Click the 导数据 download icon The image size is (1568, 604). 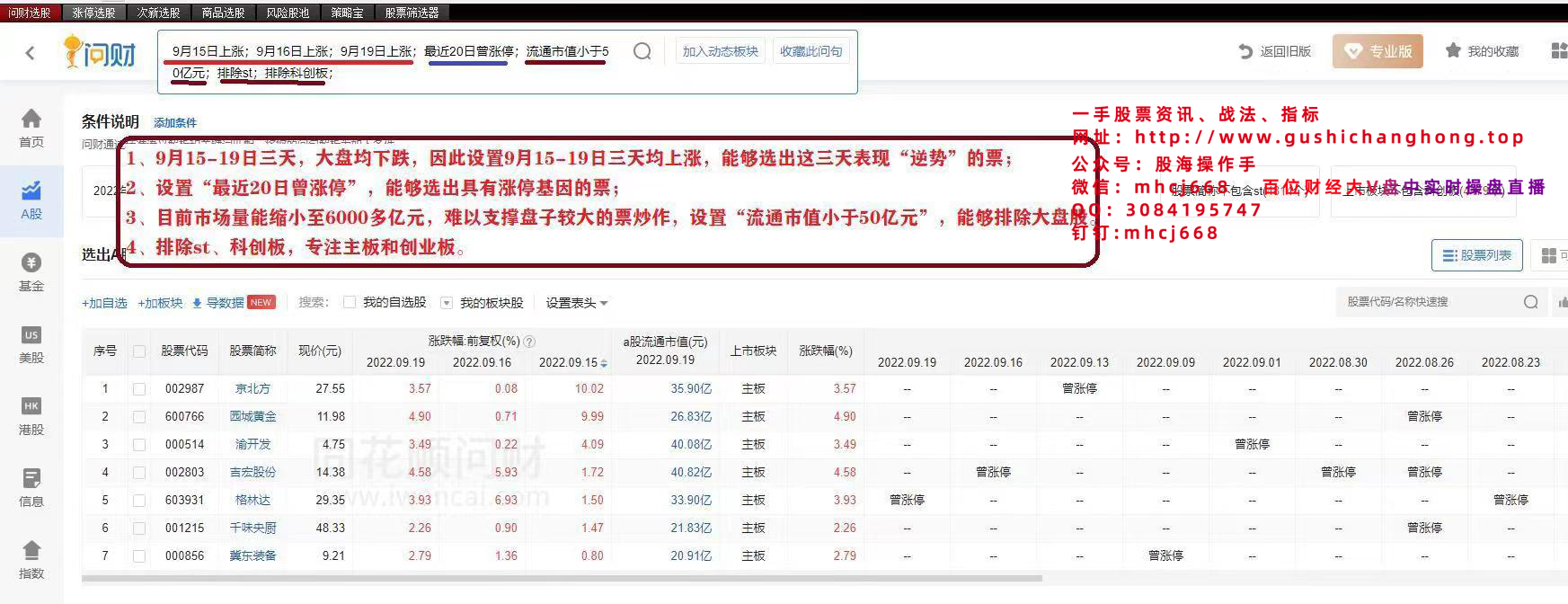point(197,303)
